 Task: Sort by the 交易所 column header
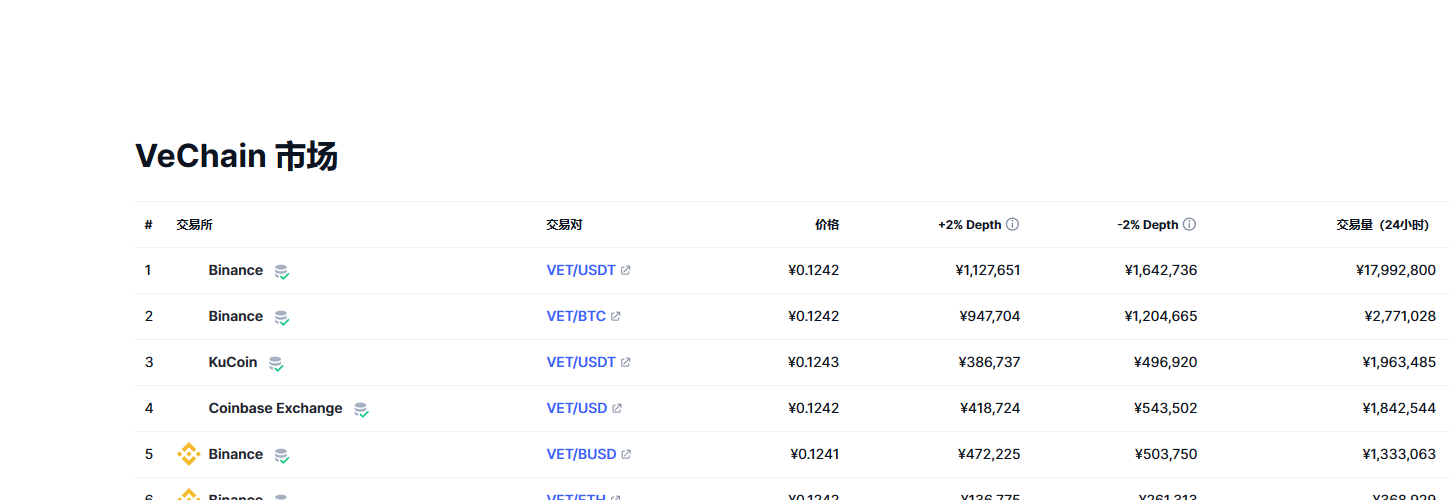[x=194, y=225]
